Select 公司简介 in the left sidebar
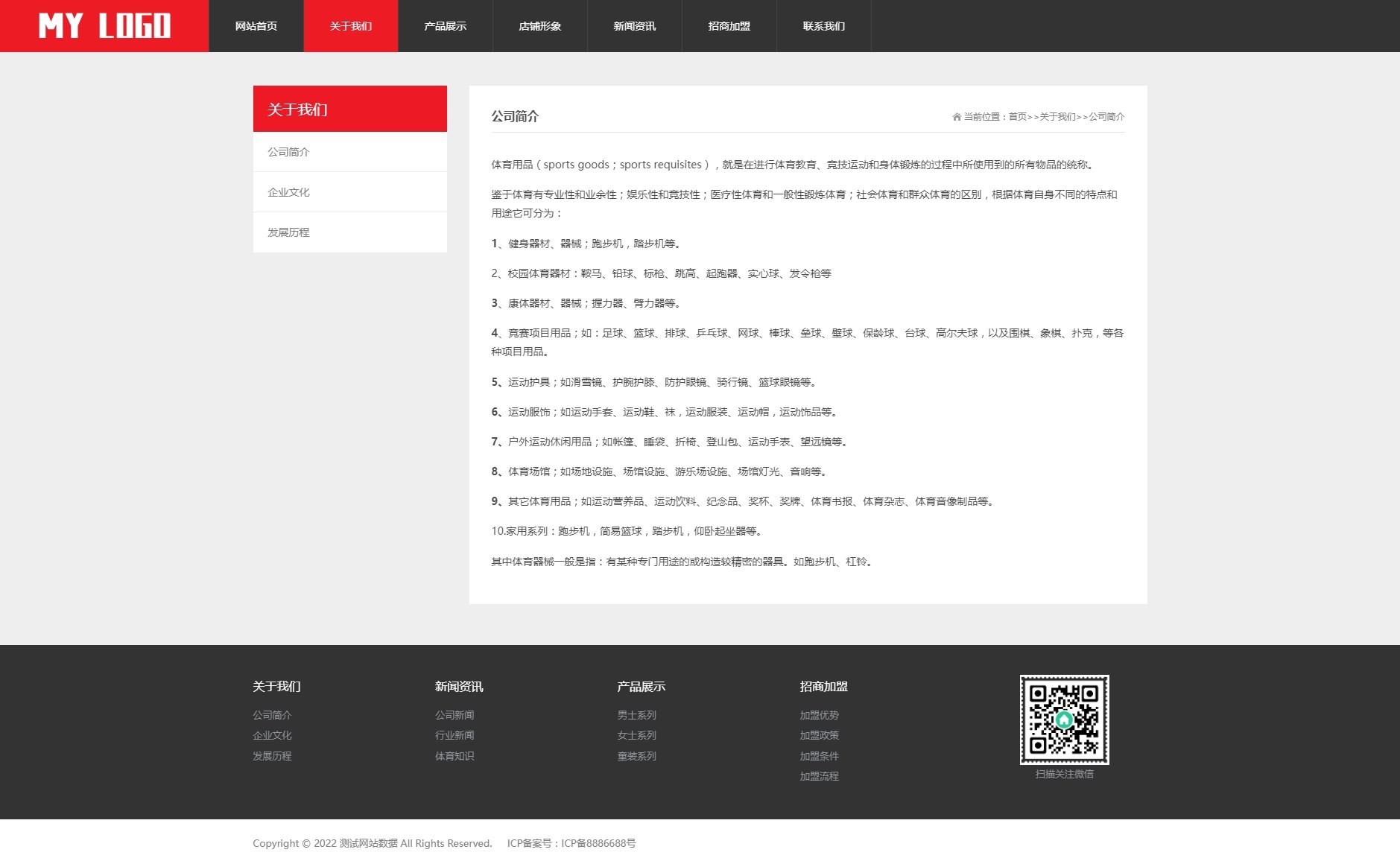Image resolution: width=1400 pixels, height=867 pixels. pos(288,152)
